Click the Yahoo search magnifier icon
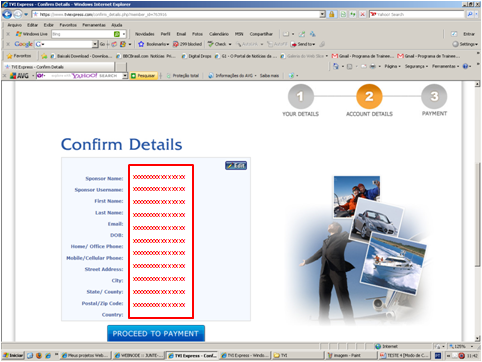This screenshot has width=482, height=362. pos(470,14)
